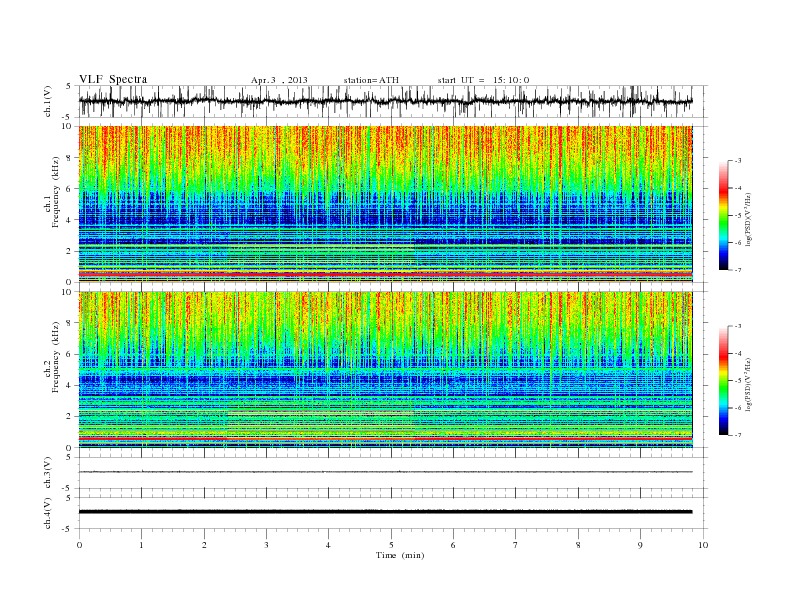The image size is (792, 612).
Task: Click the "Time (min)" x-axis label
Action: coord(400,555)
